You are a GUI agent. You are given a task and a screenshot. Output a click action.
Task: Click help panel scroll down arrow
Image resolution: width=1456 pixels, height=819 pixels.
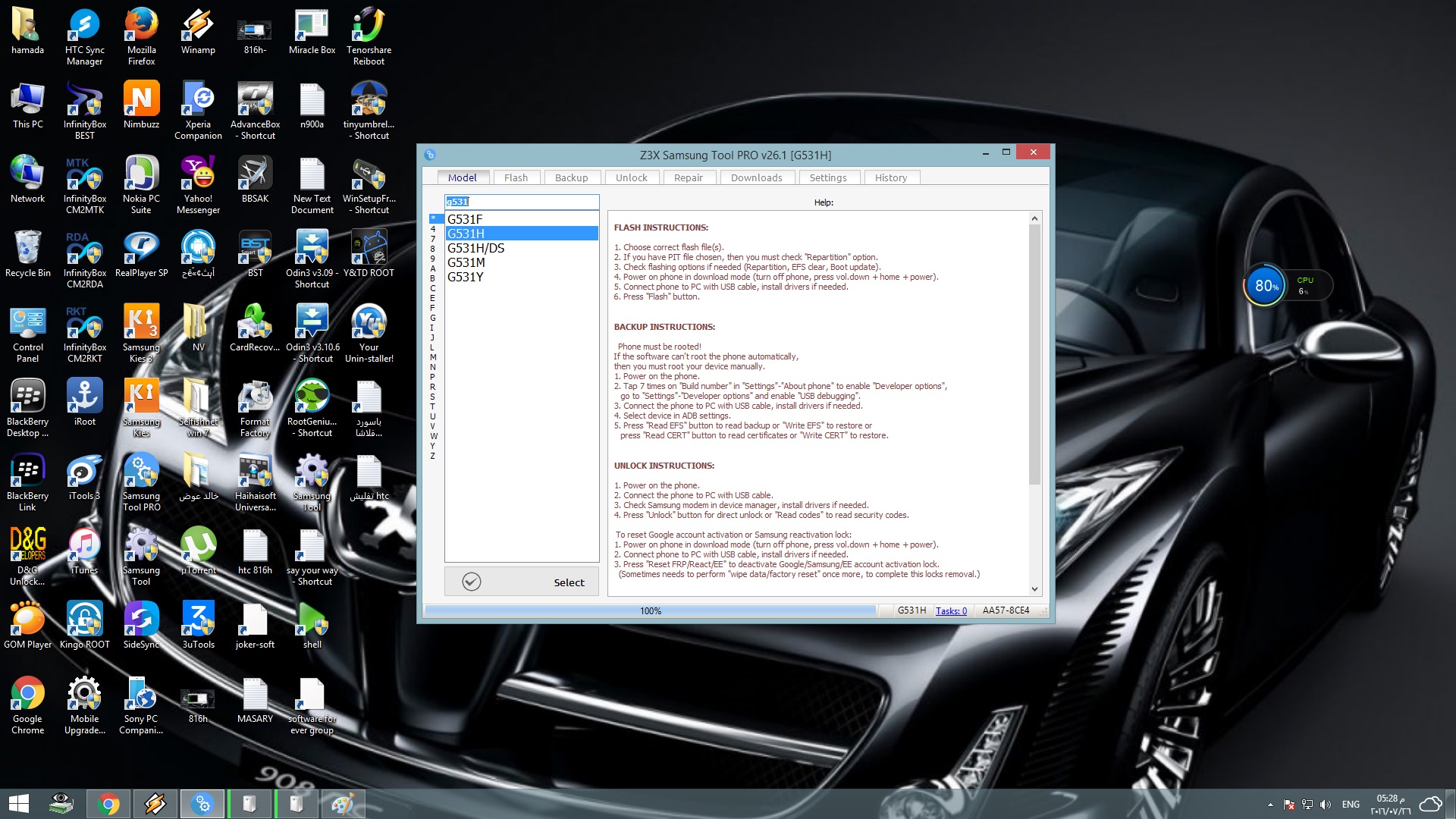tap(1034, 589)
